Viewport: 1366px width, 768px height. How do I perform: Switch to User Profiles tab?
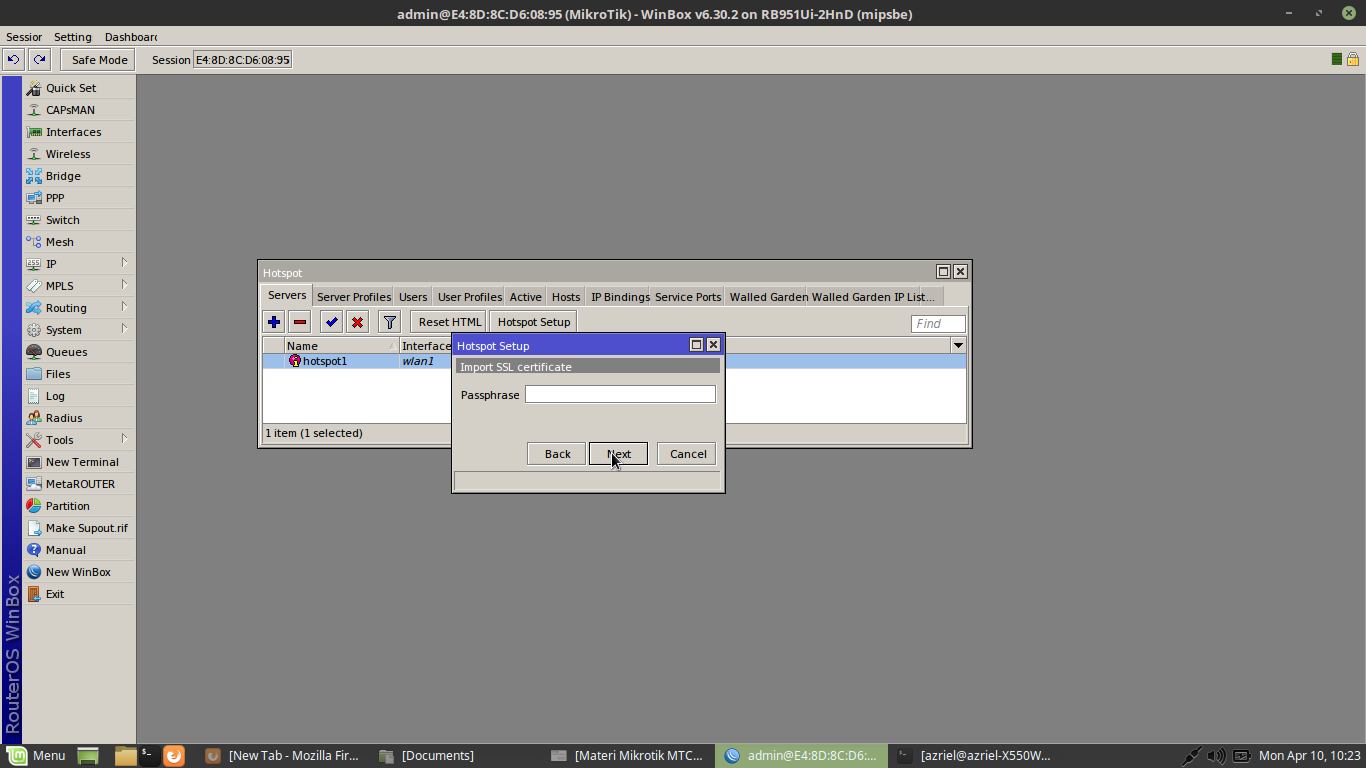[x=470, y=297]
